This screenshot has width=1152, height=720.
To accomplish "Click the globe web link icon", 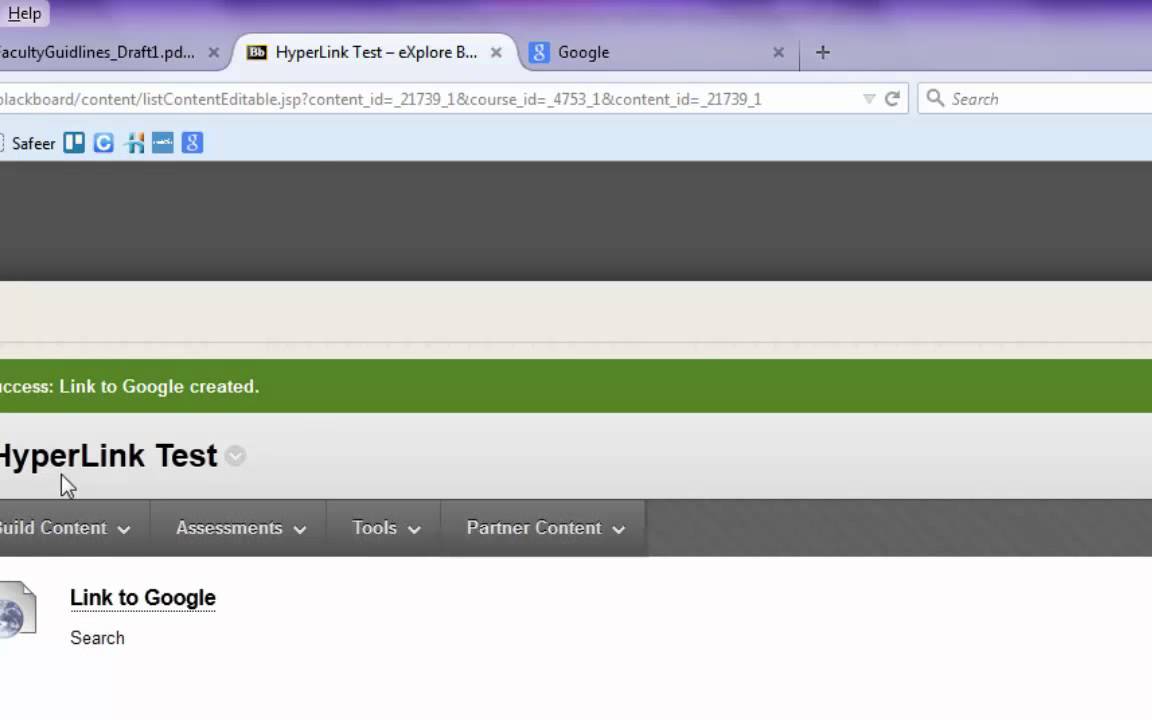I will [16, 609].
